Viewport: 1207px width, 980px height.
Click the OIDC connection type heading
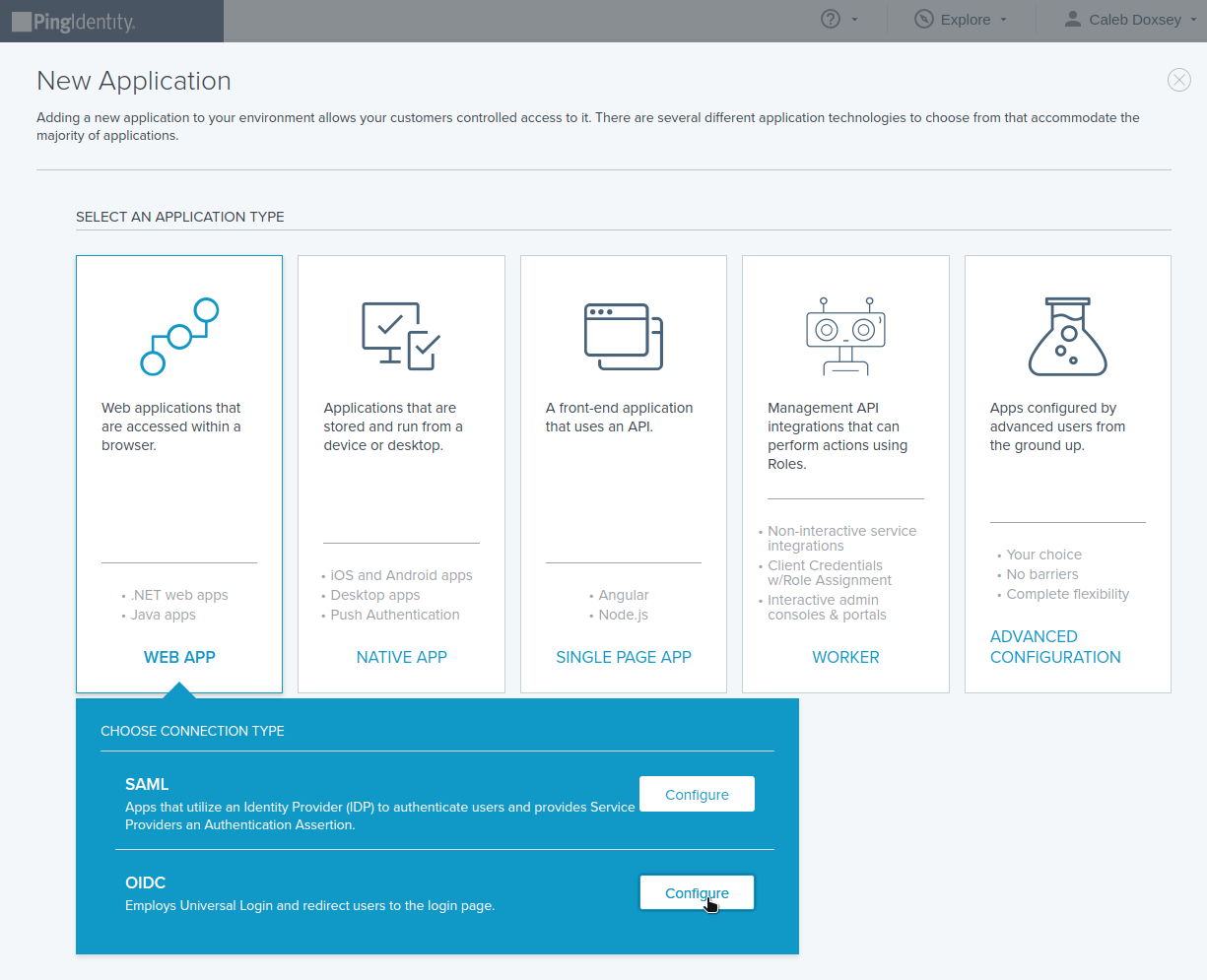click(145, 882)
